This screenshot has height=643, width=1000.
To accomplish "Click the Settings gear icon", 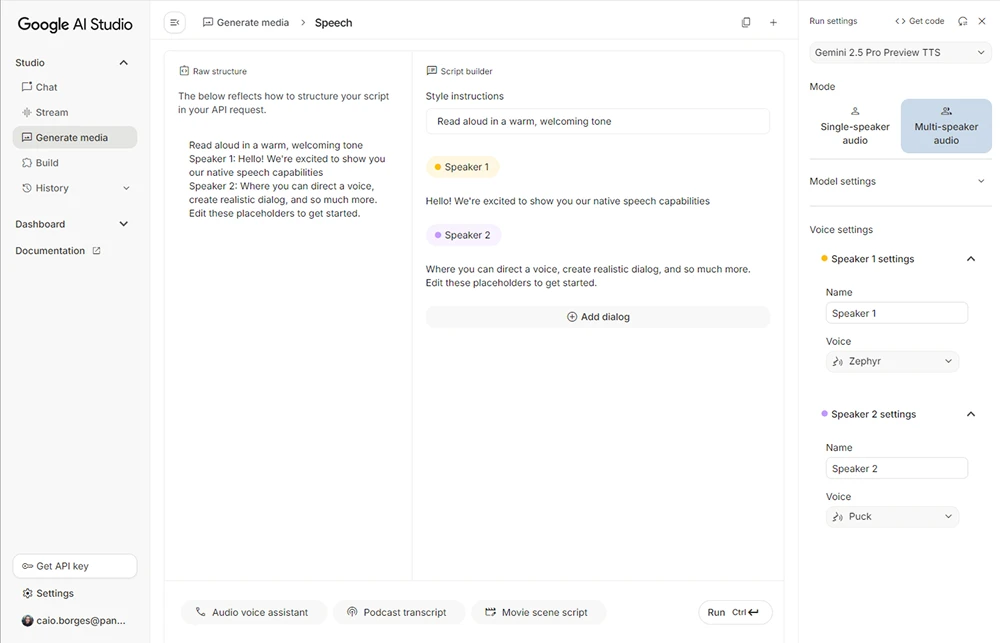I will click(x=27, y=593).
